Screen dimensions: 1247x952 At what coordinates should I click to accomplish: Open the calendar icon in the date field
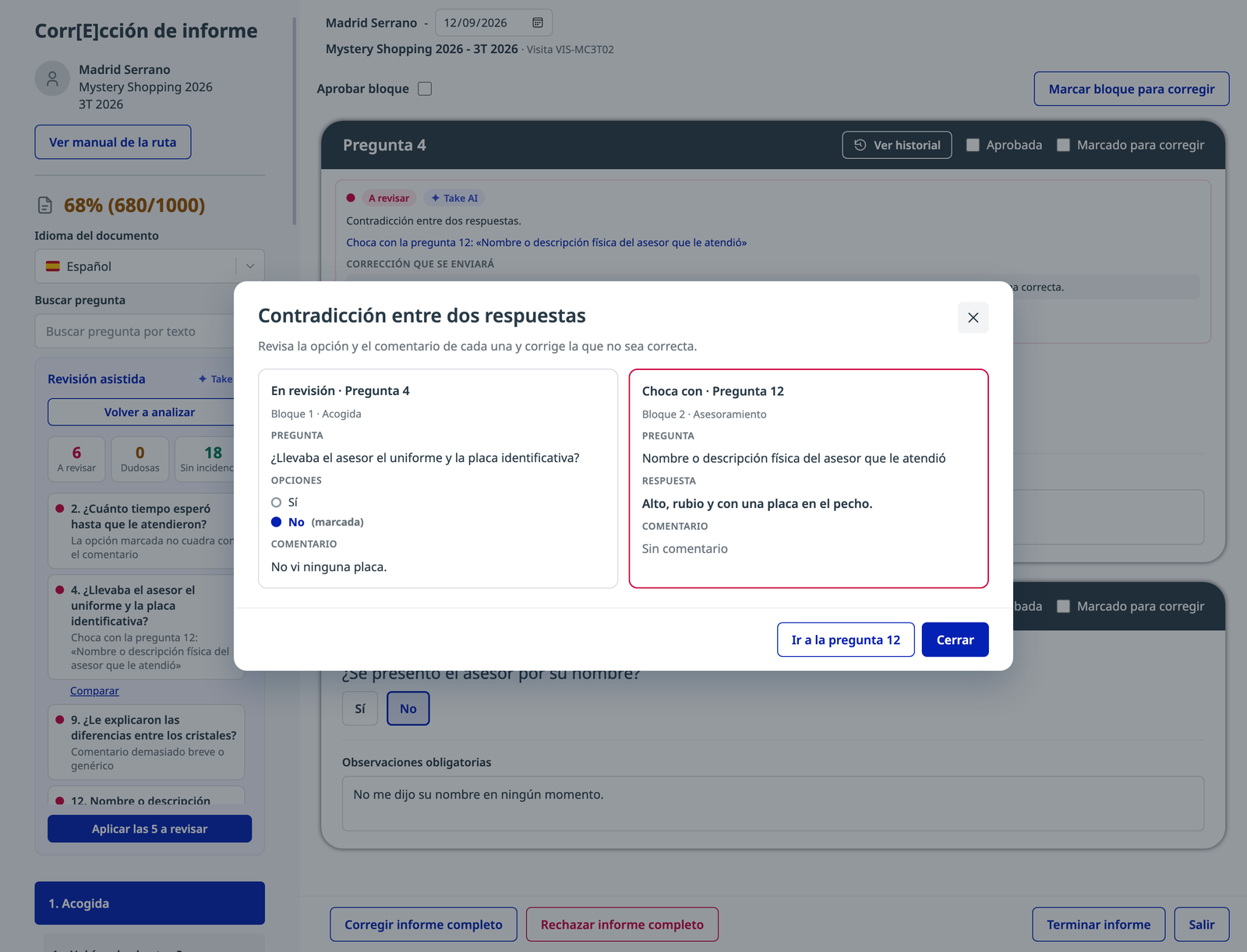pos(538,23)
